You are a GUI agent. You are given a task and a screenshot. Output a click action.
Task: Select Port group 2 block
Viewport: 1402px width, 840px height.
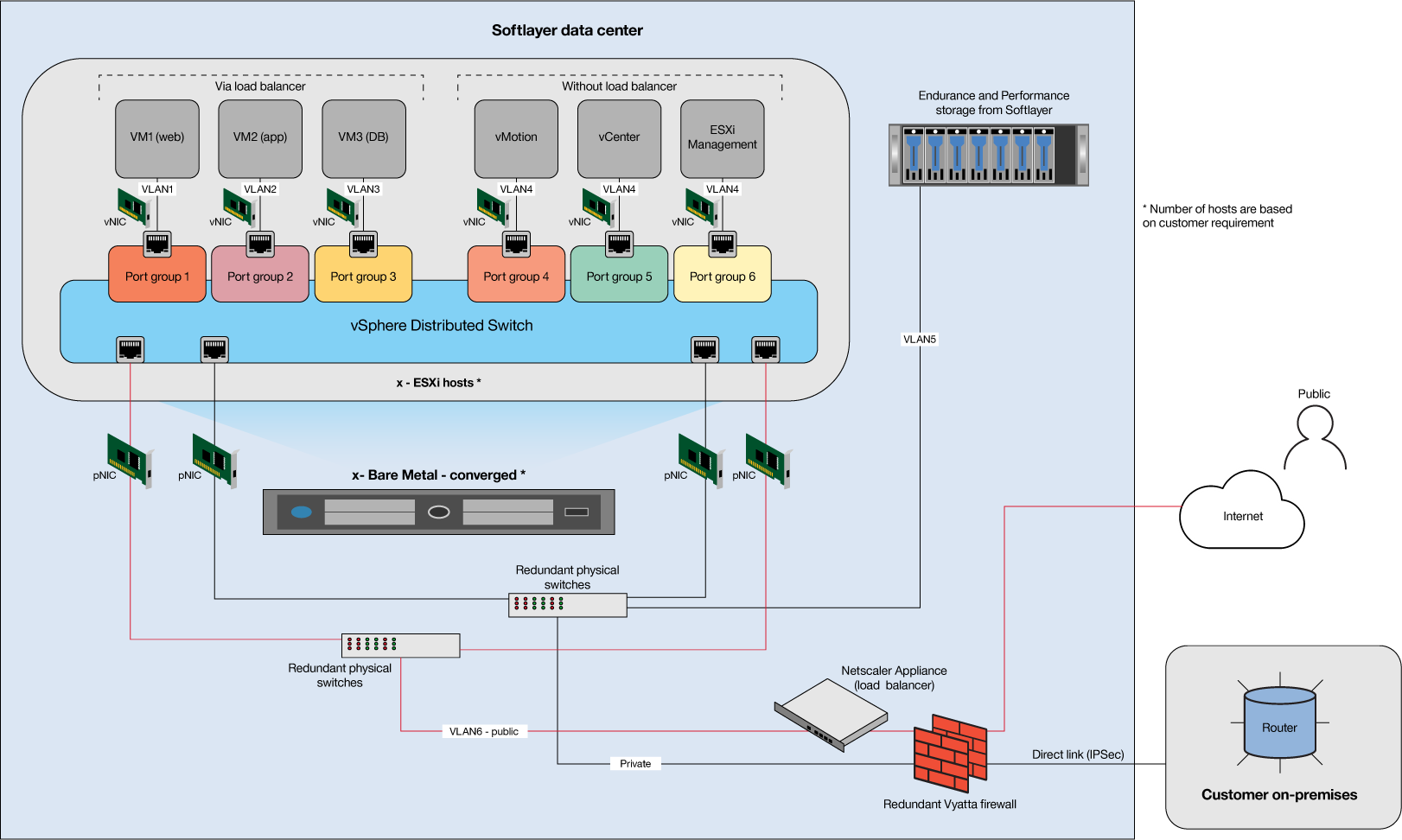click(x=260, y=275)
